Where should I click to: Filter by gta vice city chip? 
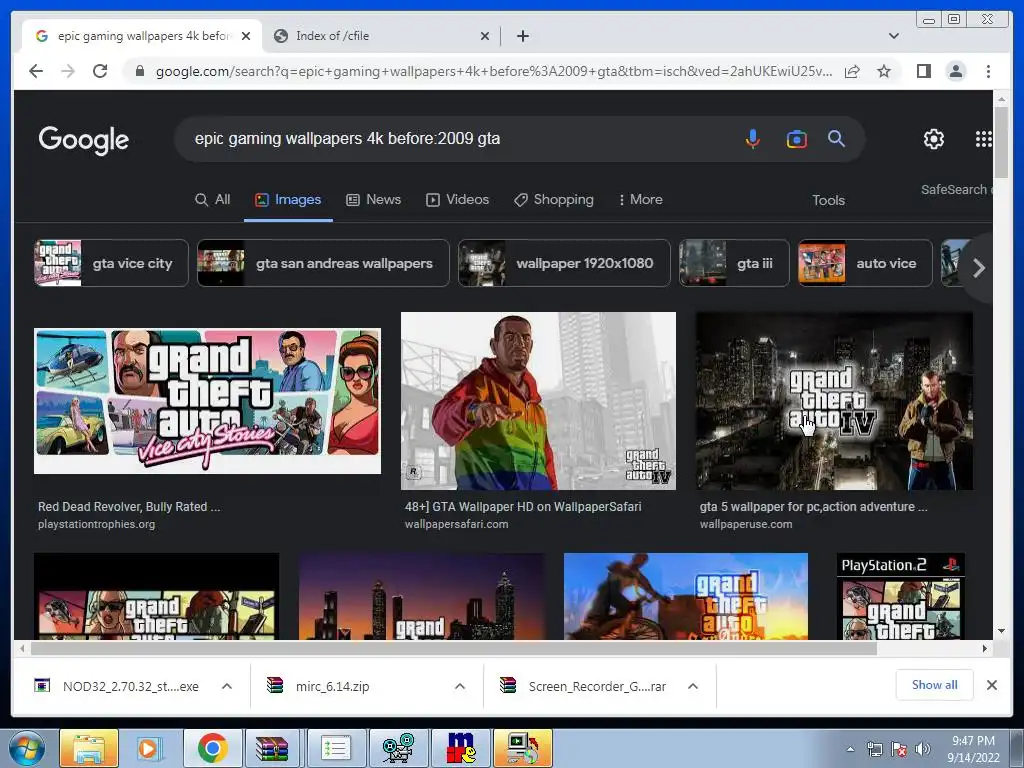pyautogui.click(x=111, y=263)
